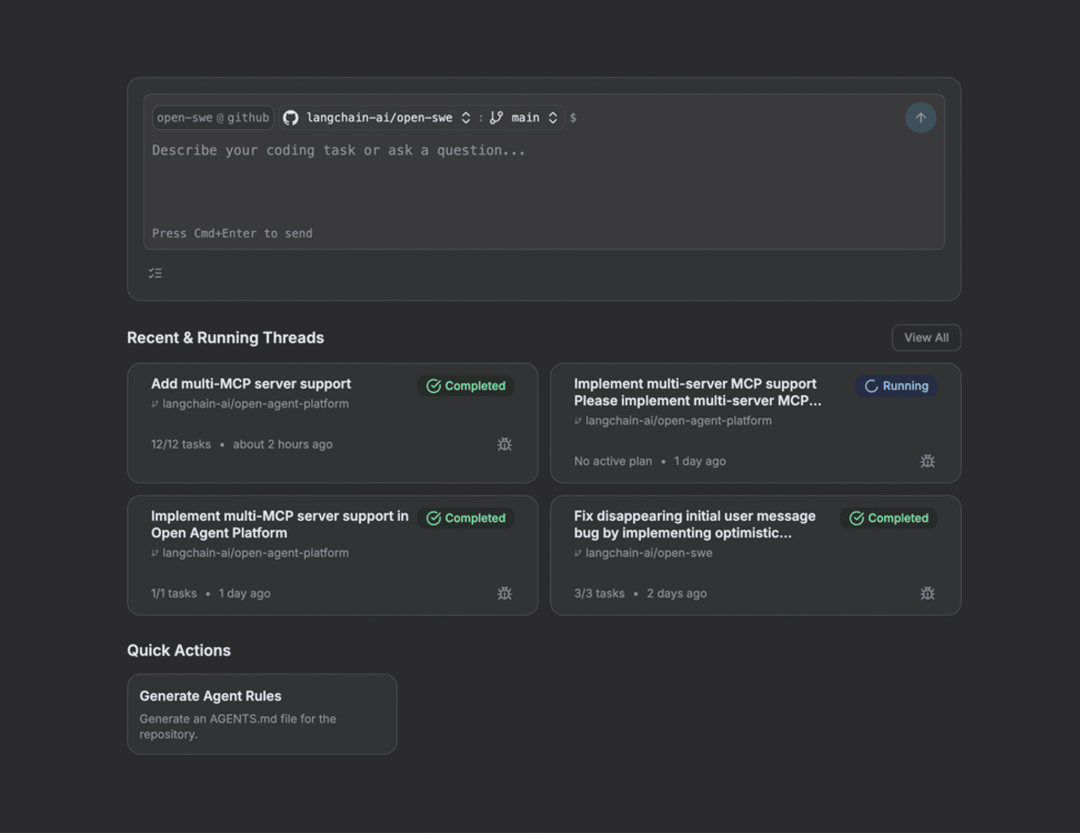This screenshot has height=833, width=1080.
Task: Click the send arrow button
Action: [x=920, y=118]
